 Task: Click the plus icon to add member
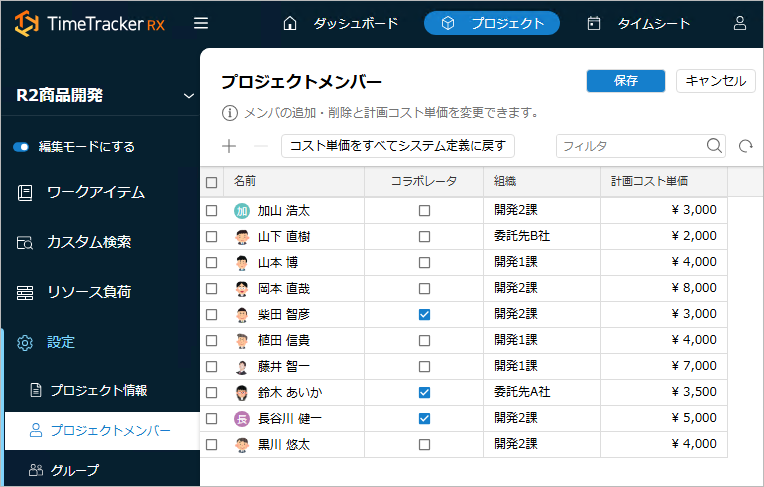(229, 146)
